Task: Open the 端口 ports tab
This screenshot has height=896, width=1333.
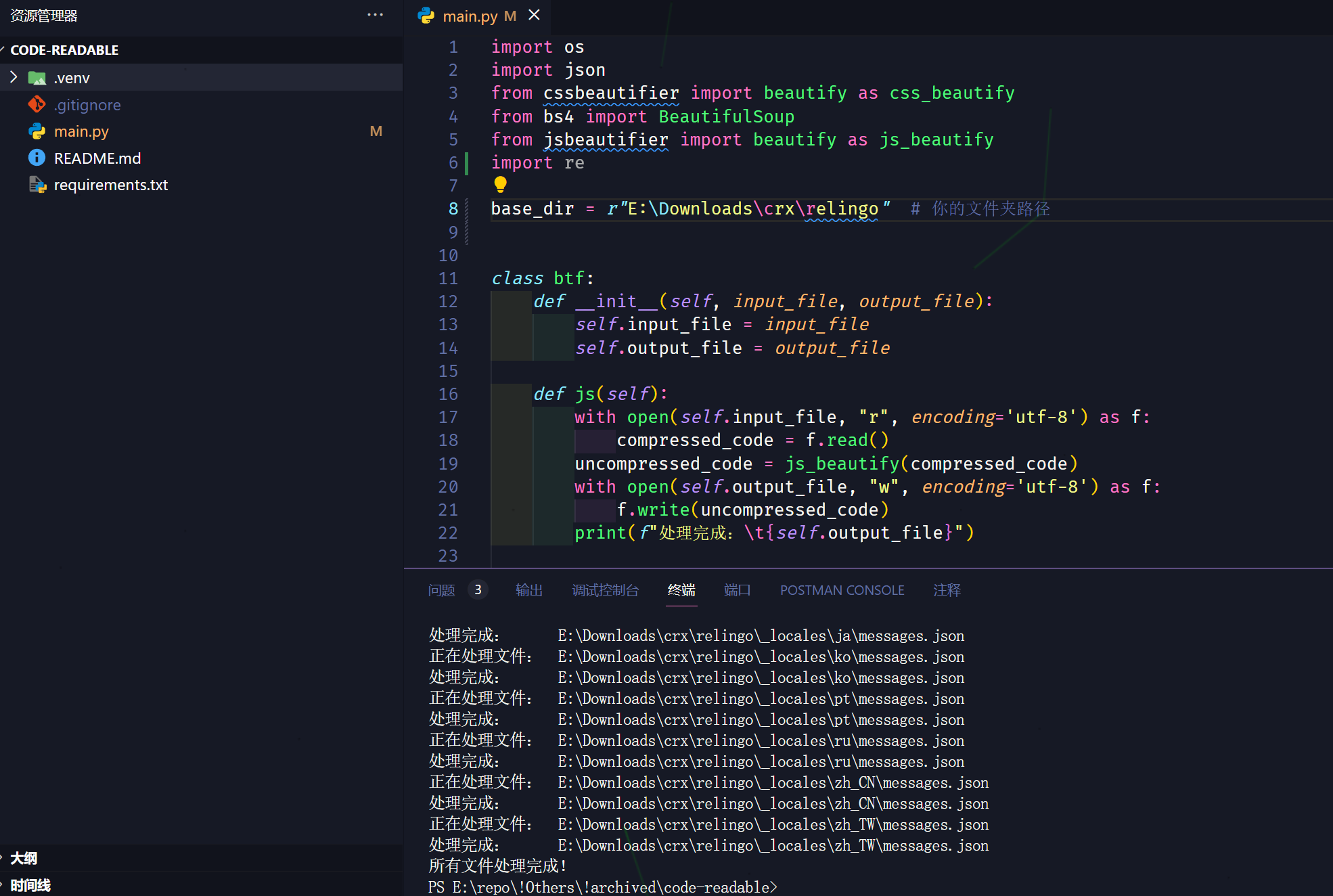Action: (x=737, y=590)
